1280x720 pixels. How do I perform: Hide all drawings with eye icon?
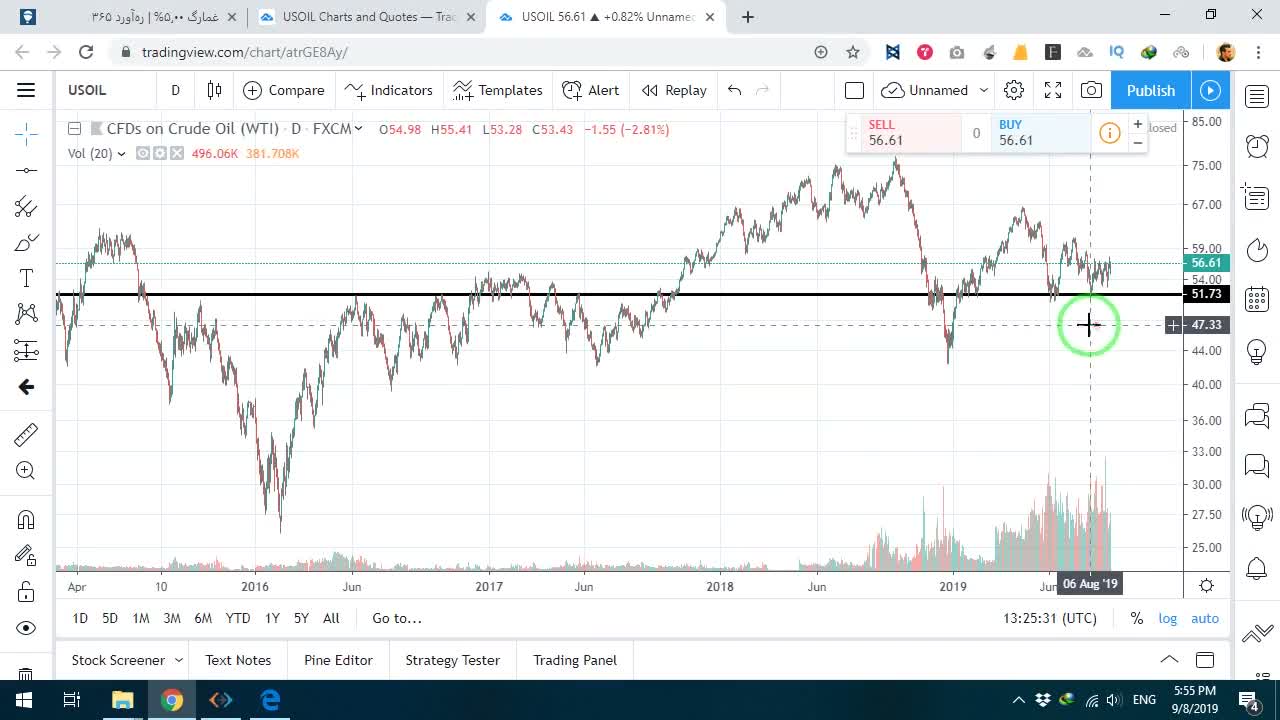[x=26, y=628]
